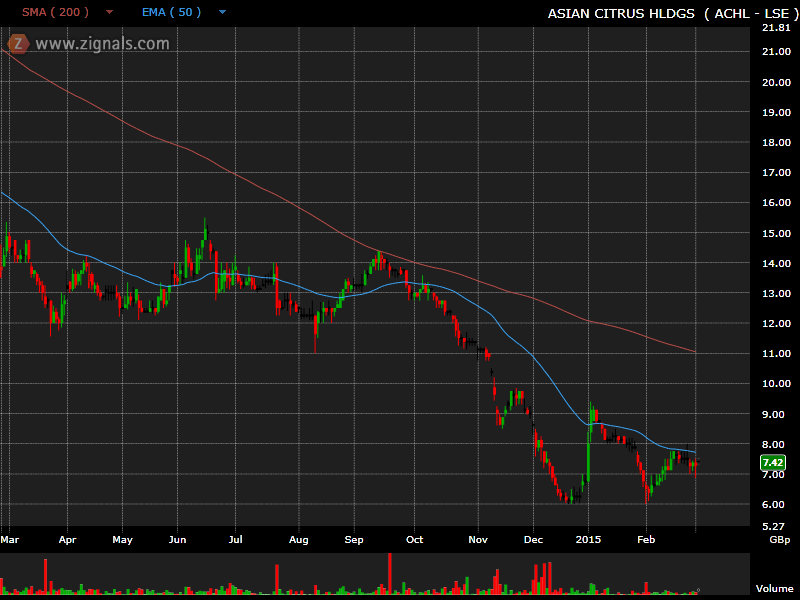Select the Jun label on time axis

tap(179, 539)
